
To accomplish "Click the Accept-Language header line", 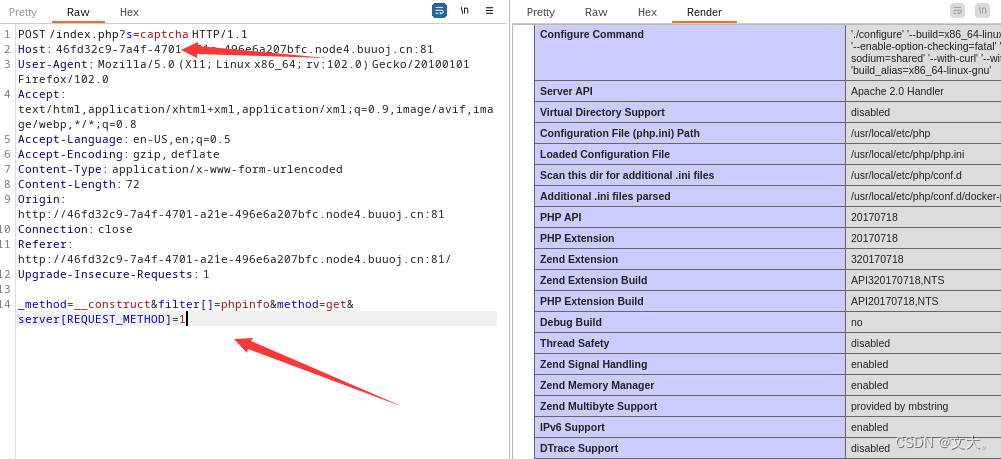I will pyautogui.click(x=124, y=139).
